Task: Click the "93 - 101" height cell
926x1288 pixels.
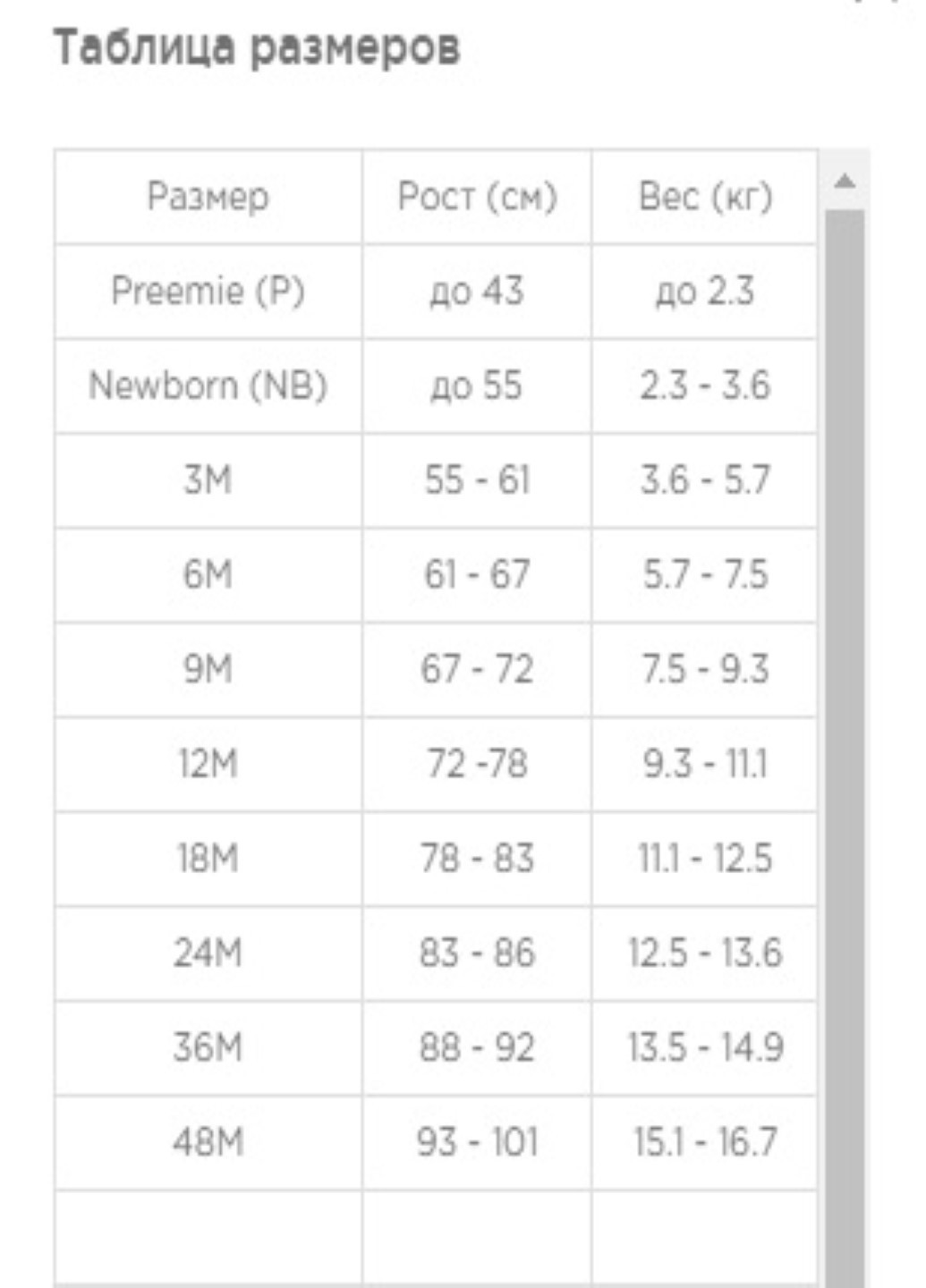Action: pyautogui.click(x=477, y=1143)
